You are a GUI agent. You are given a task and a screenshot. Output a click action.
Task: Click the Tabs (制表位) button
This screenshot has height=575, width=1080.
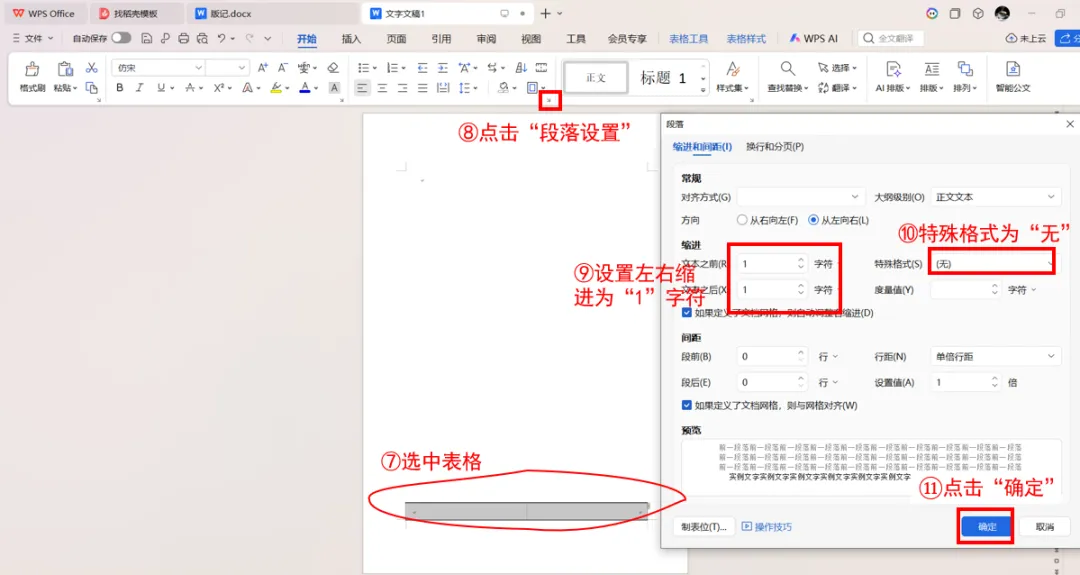[704, 527]
